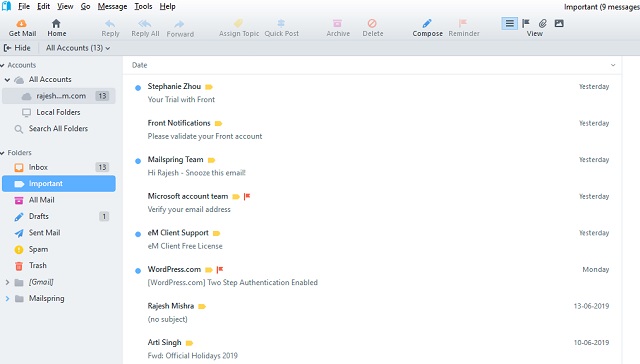The width and height of the screenshot is (640, 364).
Task: Click the Date column header
Action: (x=139, y=65)
